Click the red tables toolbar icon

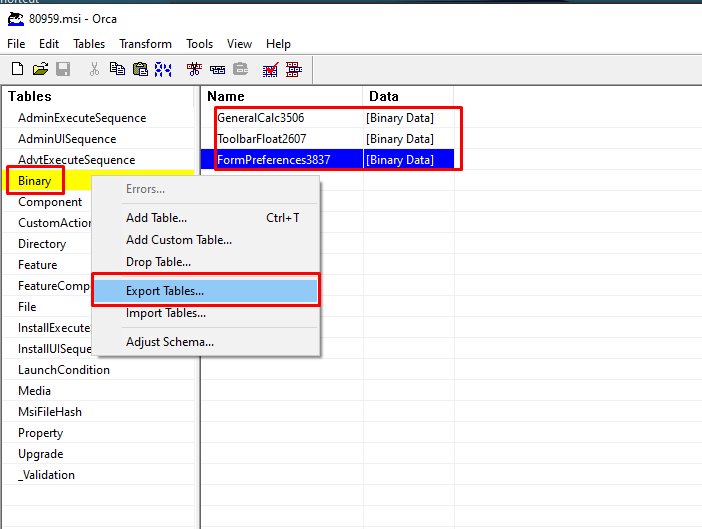294,69
